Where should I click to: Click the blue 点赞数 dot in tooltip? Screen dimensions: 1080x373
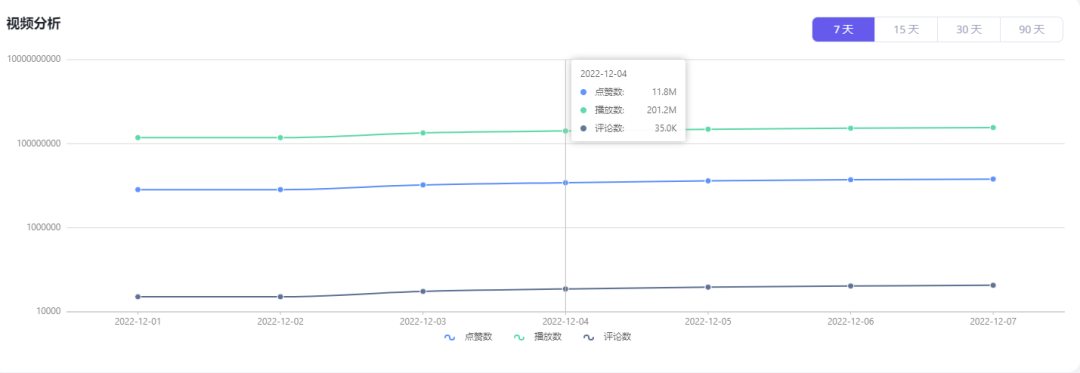pyautogui.click(x=584, y=92)
